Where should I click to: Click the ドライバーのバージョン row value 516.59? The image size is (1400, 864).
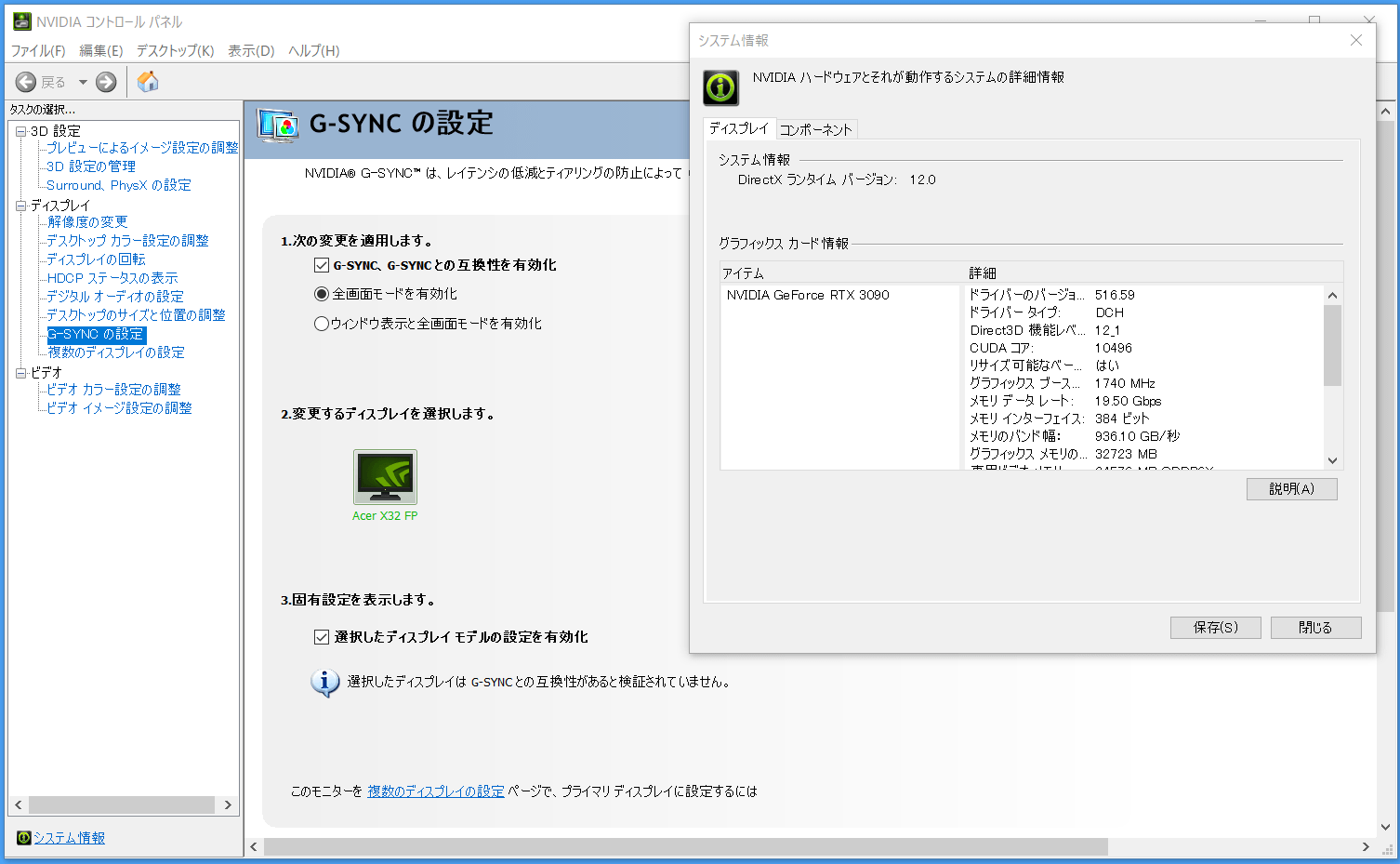click(1115, 295)
